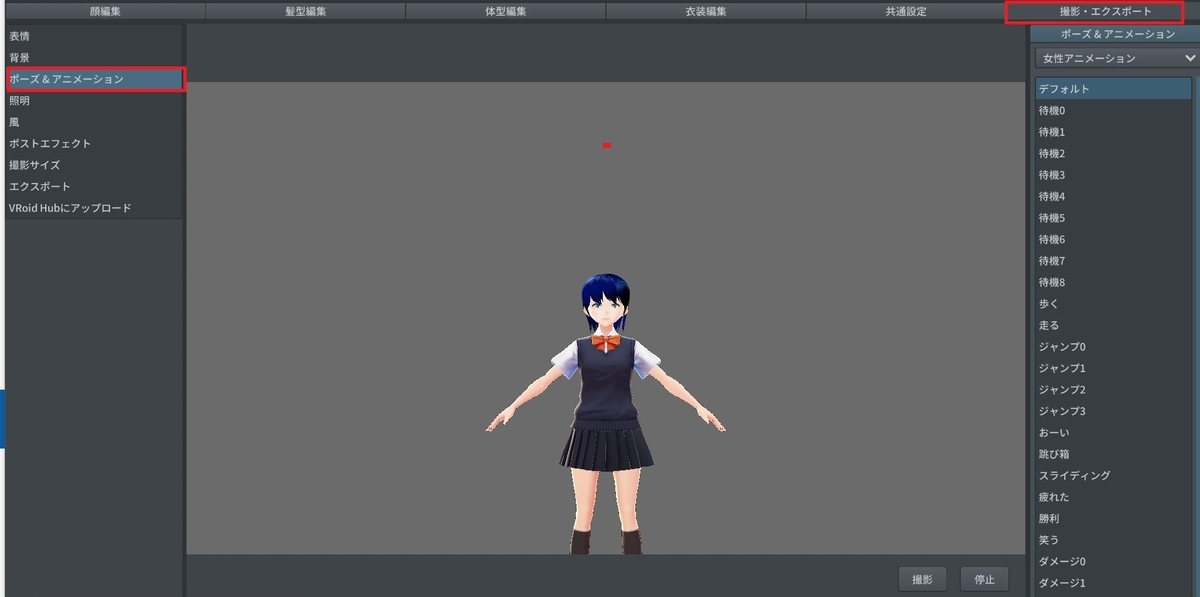Click the 停止 button
The height and width of the screenshot is (597, 1200).
(x=985, y=579)
